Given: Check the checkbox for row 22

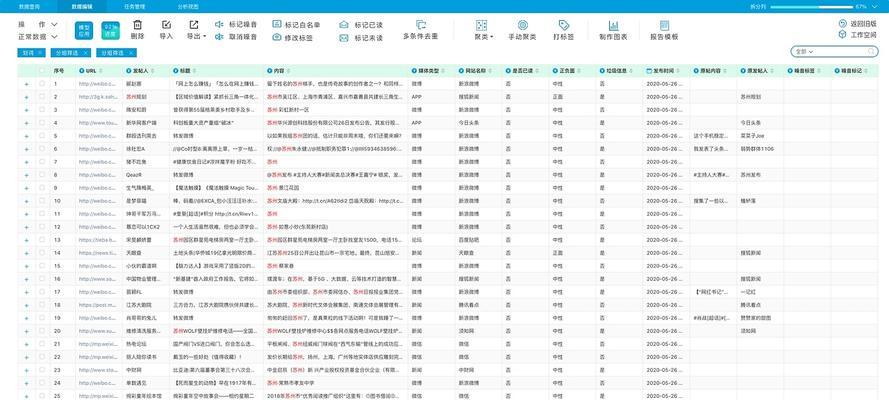Looking at the screenshot, I should 42,357.
